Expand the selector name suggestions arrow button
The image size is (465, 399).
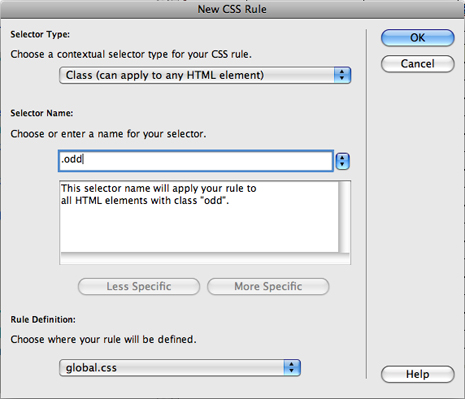coord(342,161)
